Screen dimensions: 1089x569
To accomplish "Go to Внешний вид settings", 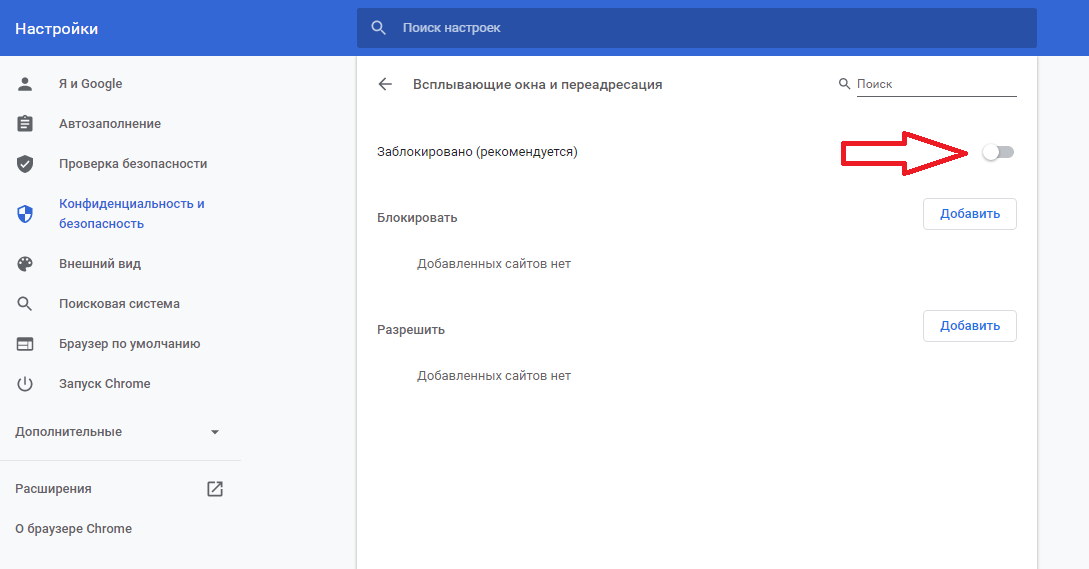I will [x=100, y=264].
